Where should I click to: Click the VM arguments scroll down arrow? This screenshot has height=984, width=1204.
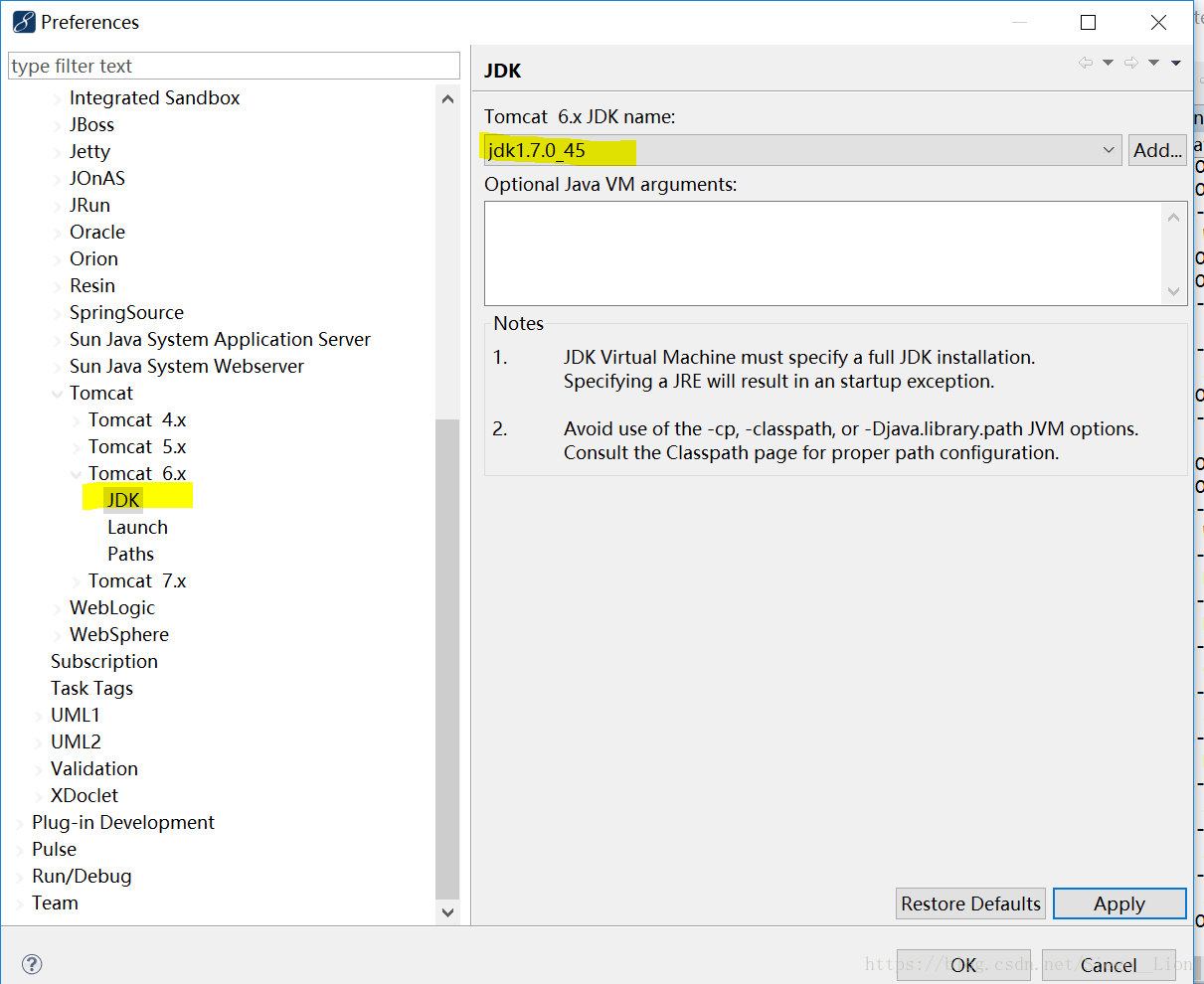[1174, 291]
